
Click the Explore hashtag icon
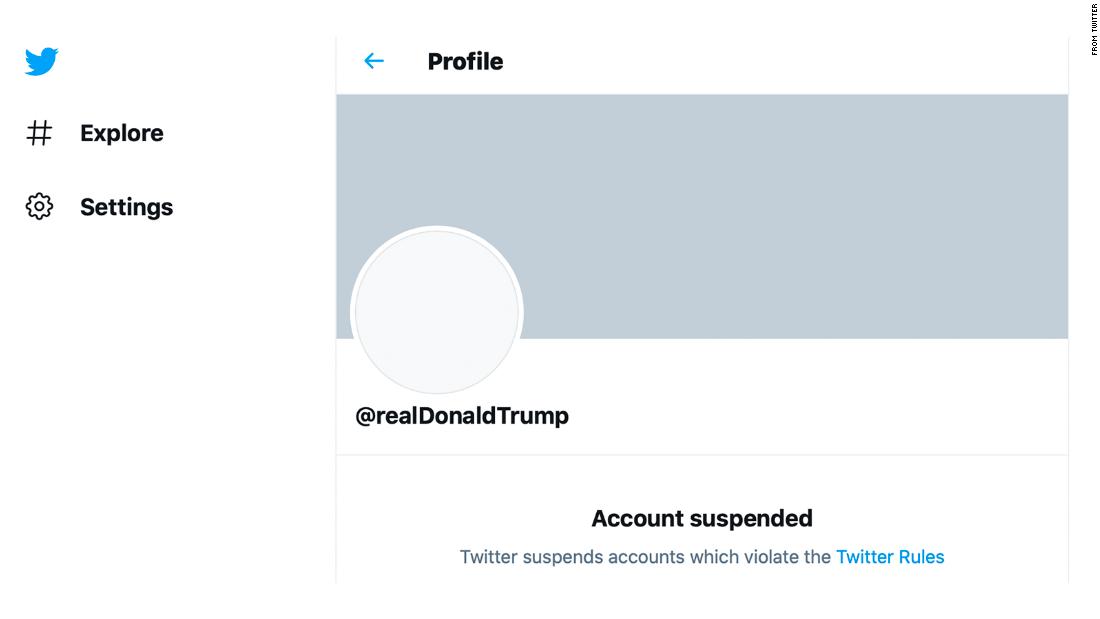point(39,133)
